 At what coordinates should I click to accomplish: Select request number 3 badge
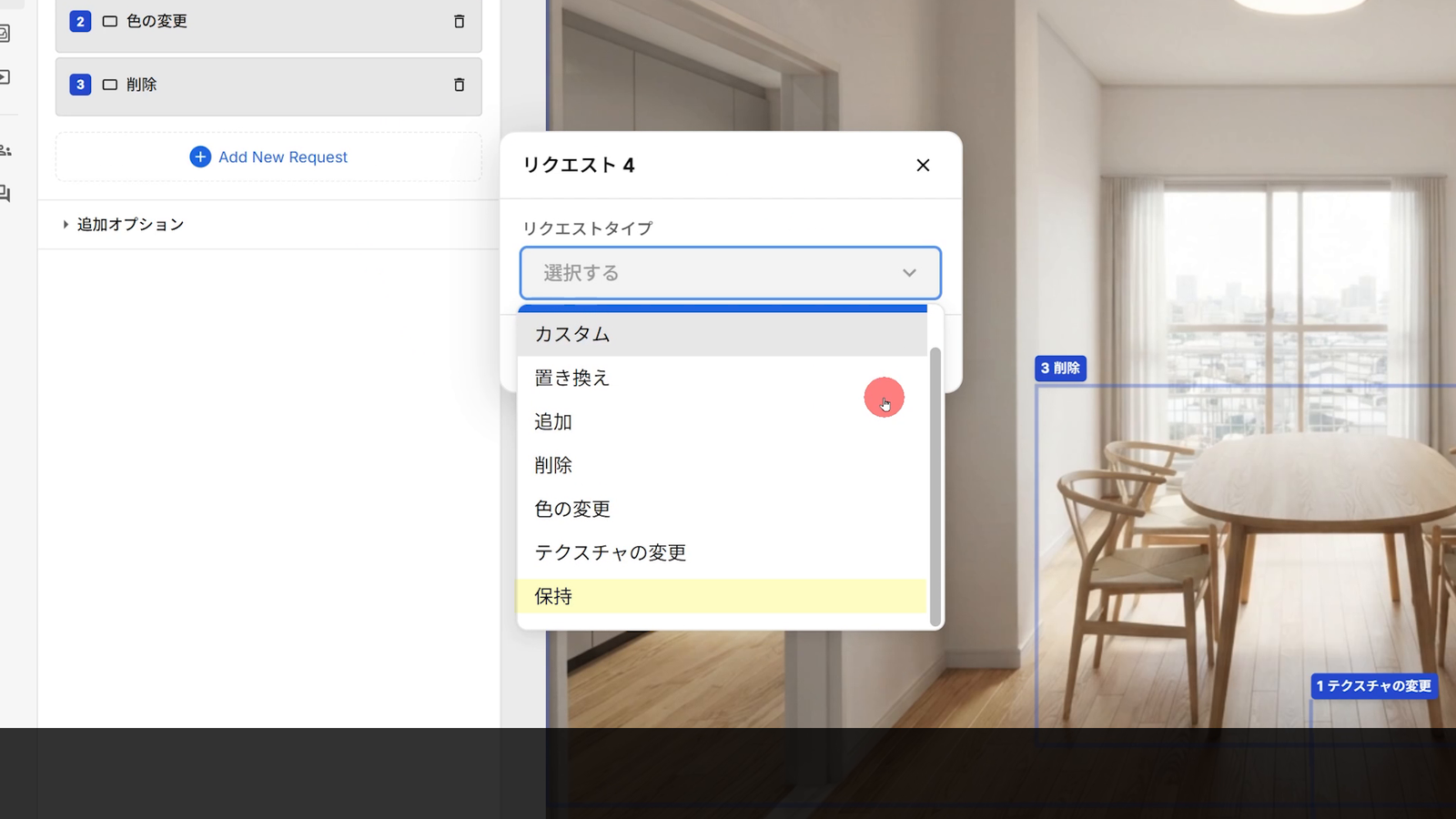coord(80,85)
